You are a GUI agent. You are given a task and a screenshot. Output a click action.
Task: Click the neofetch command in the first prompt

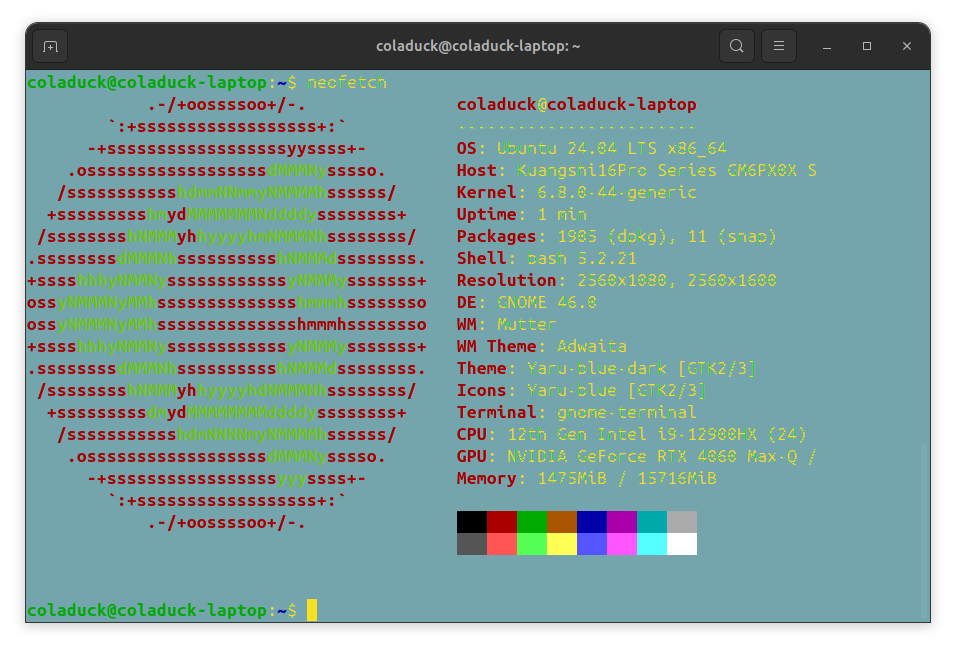click(345, 82)
